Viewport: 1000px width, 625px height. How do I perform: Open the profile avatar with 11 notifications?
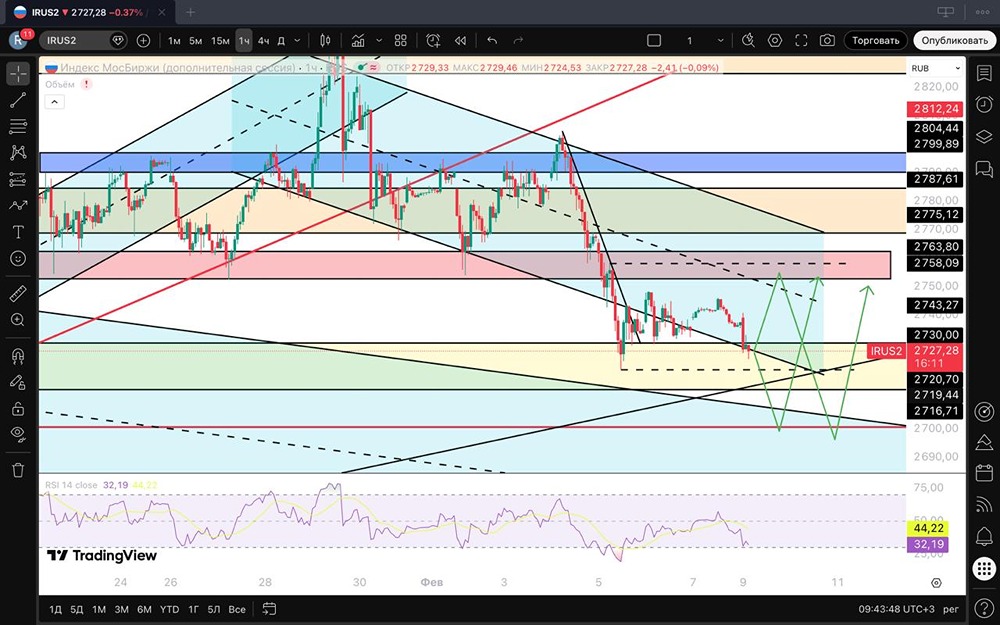click(x=18, y=40)
